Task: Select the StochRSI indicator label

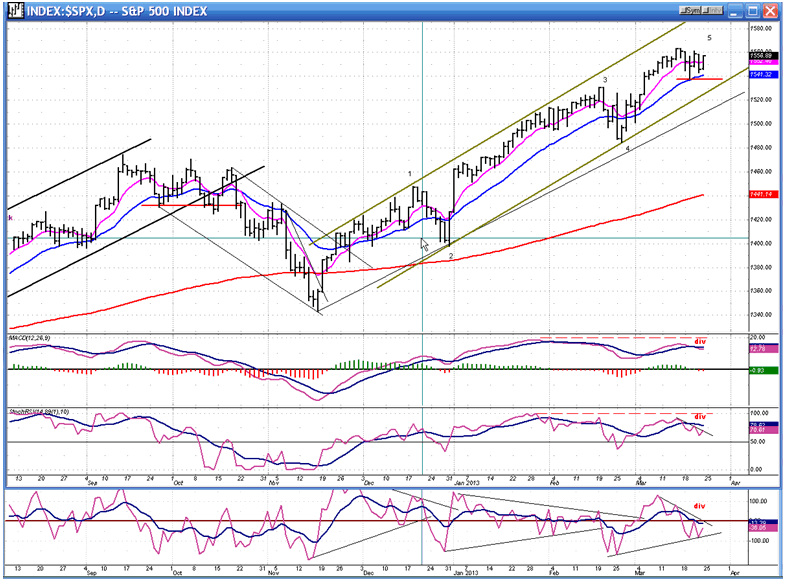Action: [x=39, y=412]
